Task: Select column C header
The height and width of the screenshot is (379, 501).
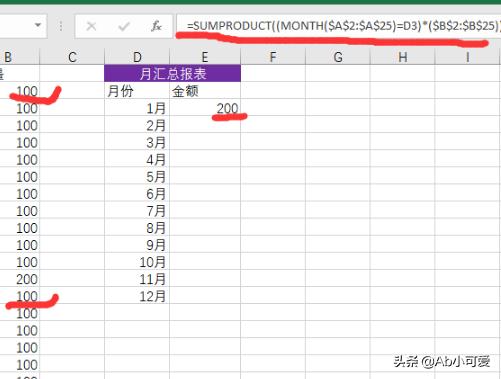Action: click(x=72, y=57)
